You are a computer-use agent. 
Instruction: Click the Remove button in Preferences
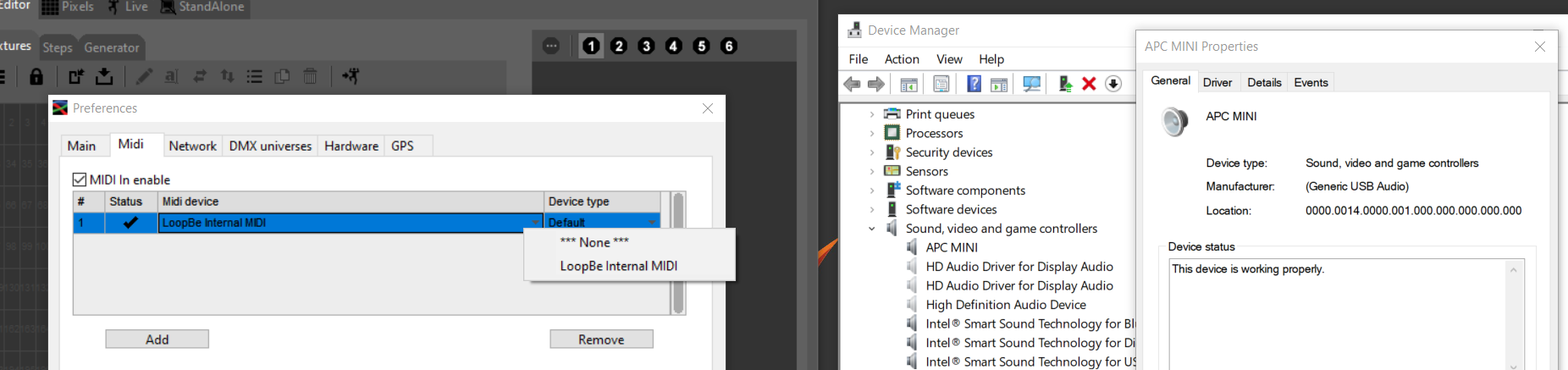(601, 340)
